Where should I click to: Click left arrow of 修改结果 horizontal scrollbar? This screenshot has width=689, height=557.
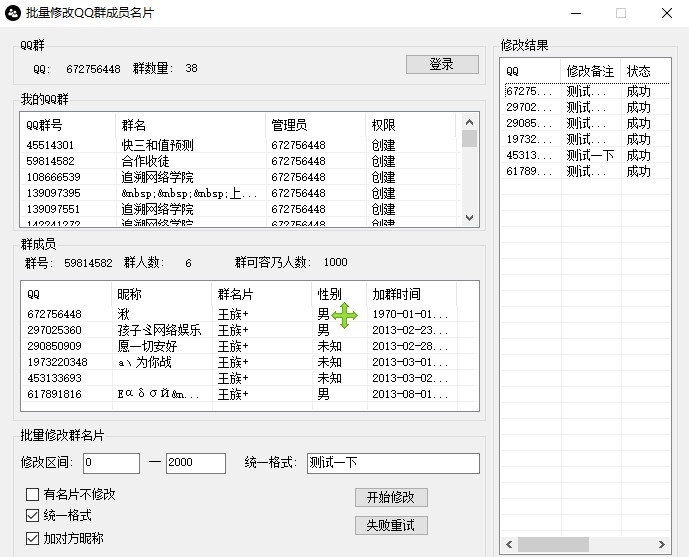point(510,544)
